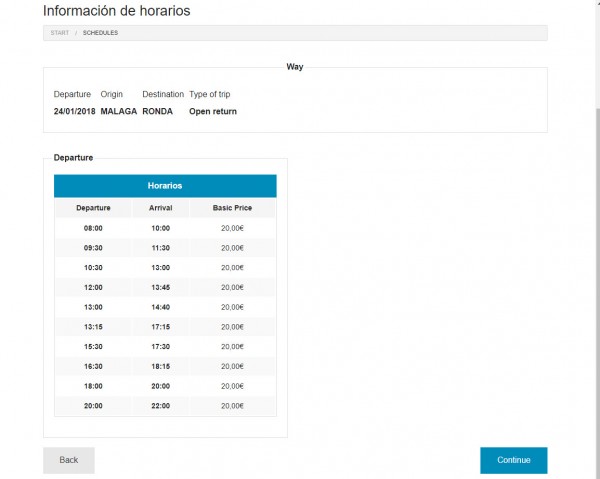This screenshot has height=479, width=600.
Task: Click the 11:30 arrival time
Action: click(161, 248)
